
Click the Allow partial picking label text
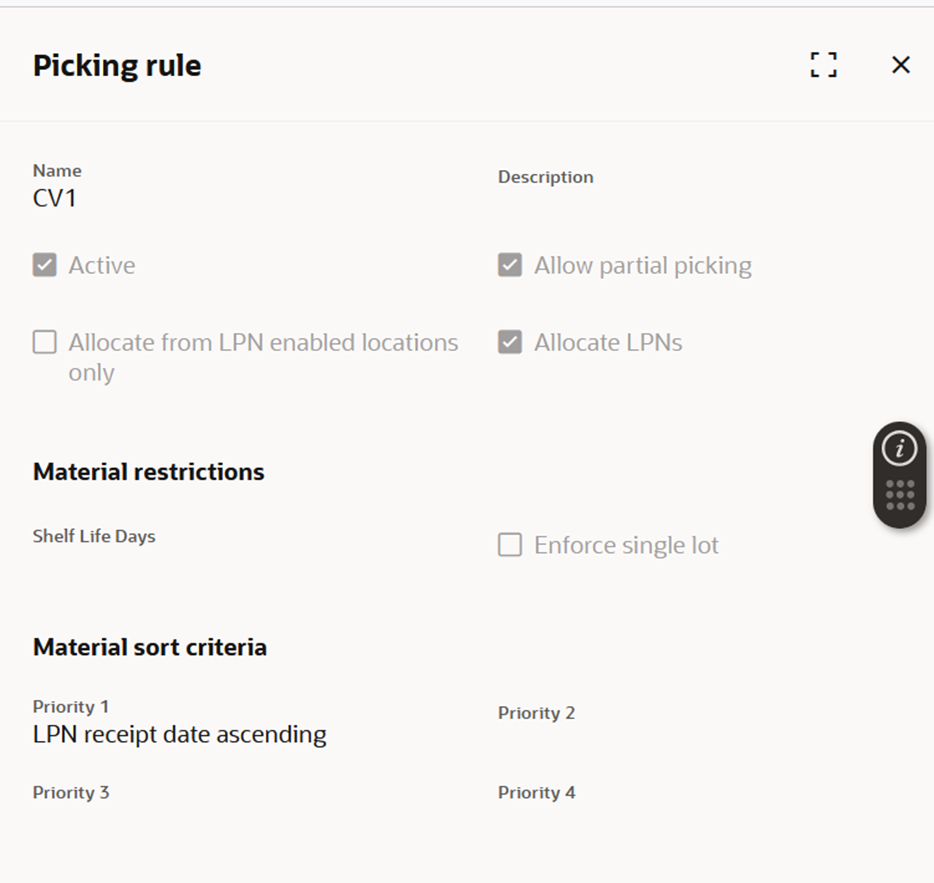click(x=642, y=266)
